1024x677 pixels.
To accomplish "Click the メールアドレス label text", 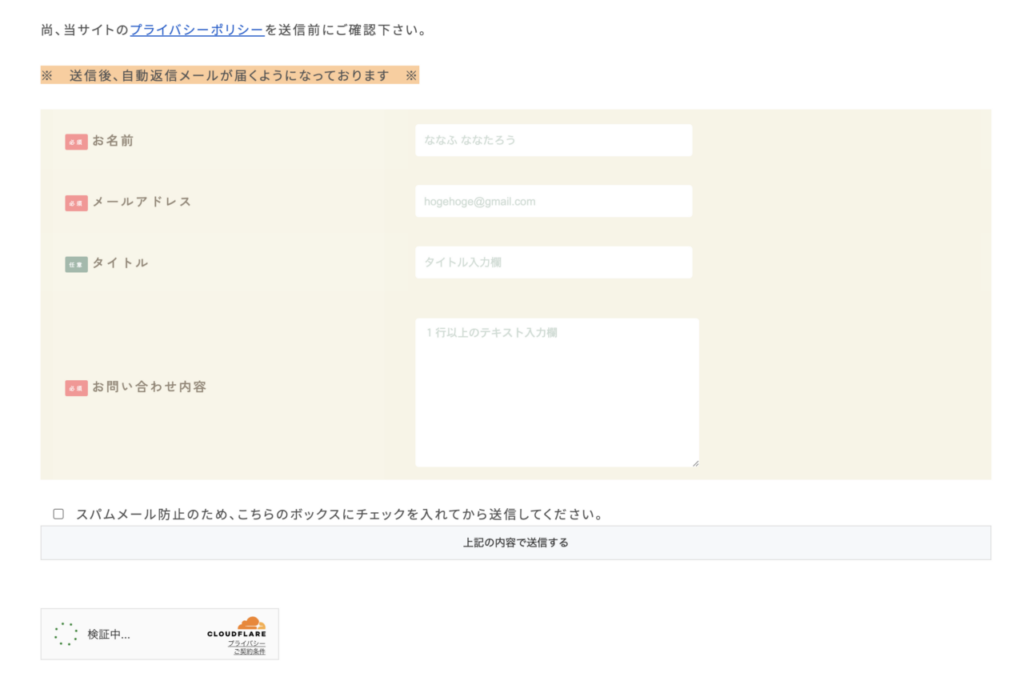I will click(x=142, y=202).
